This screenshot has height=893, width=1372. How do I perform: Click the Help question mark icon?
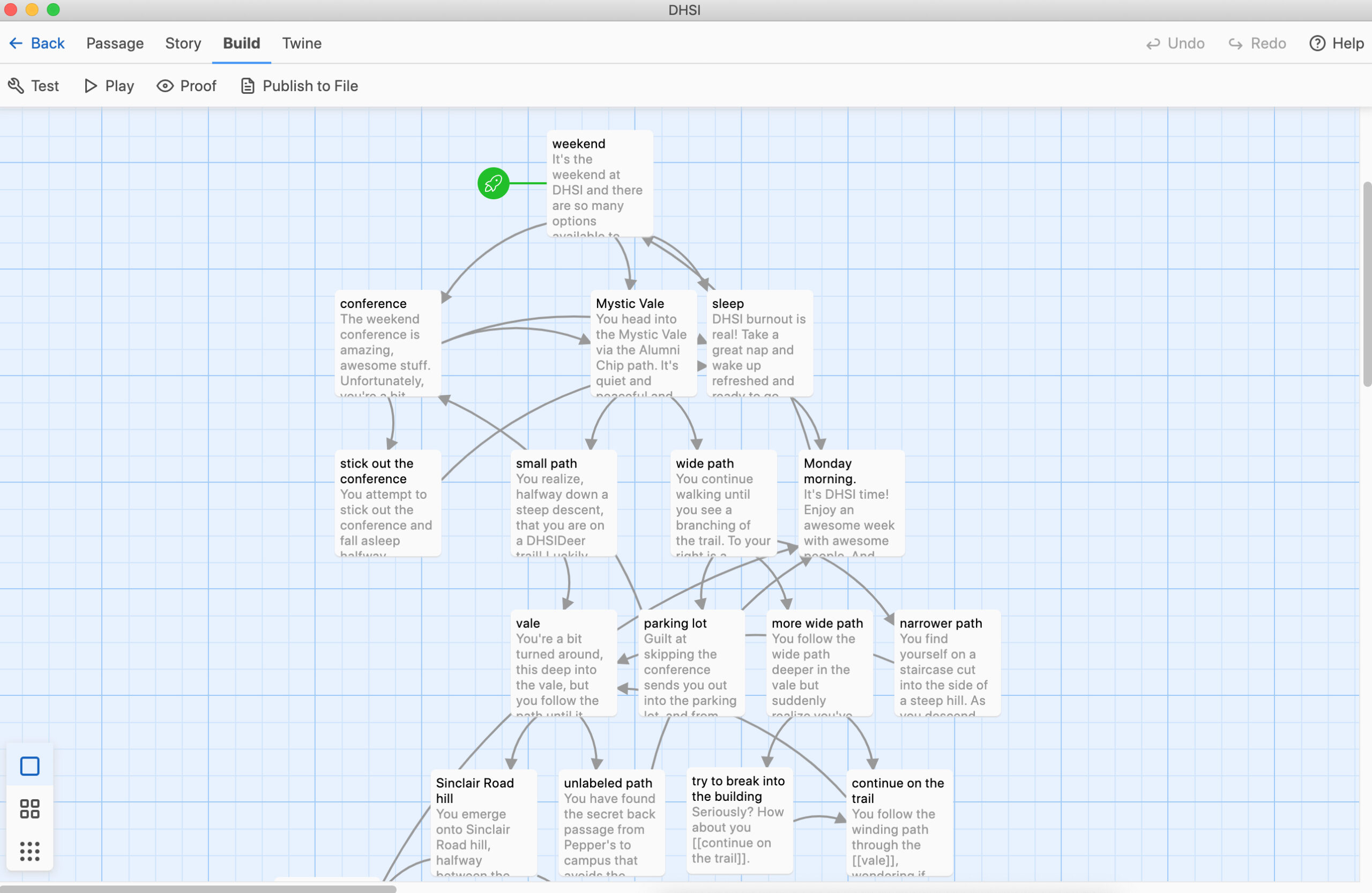[x=1317, y=43]
